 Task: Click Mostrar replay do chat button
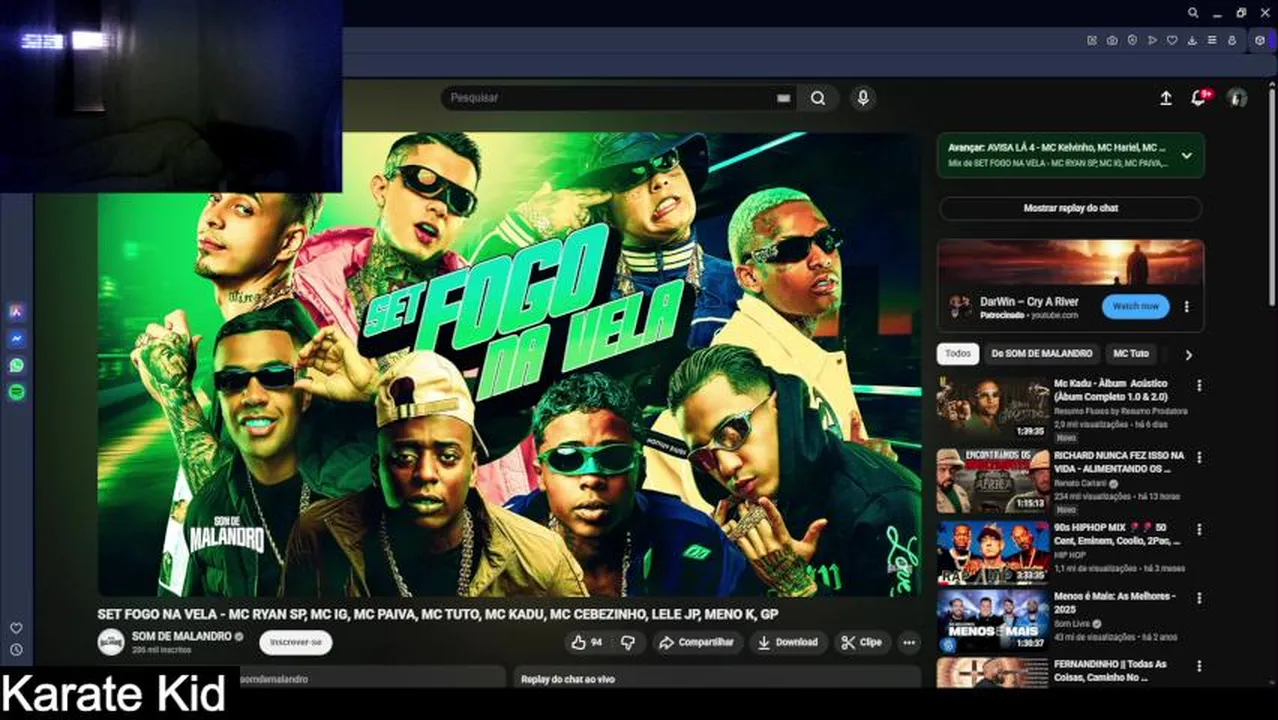tap(1070, 208)
